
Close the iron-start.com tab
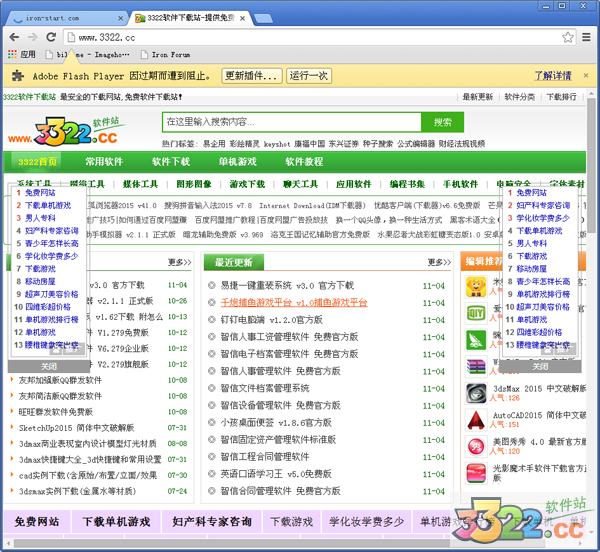121,18
